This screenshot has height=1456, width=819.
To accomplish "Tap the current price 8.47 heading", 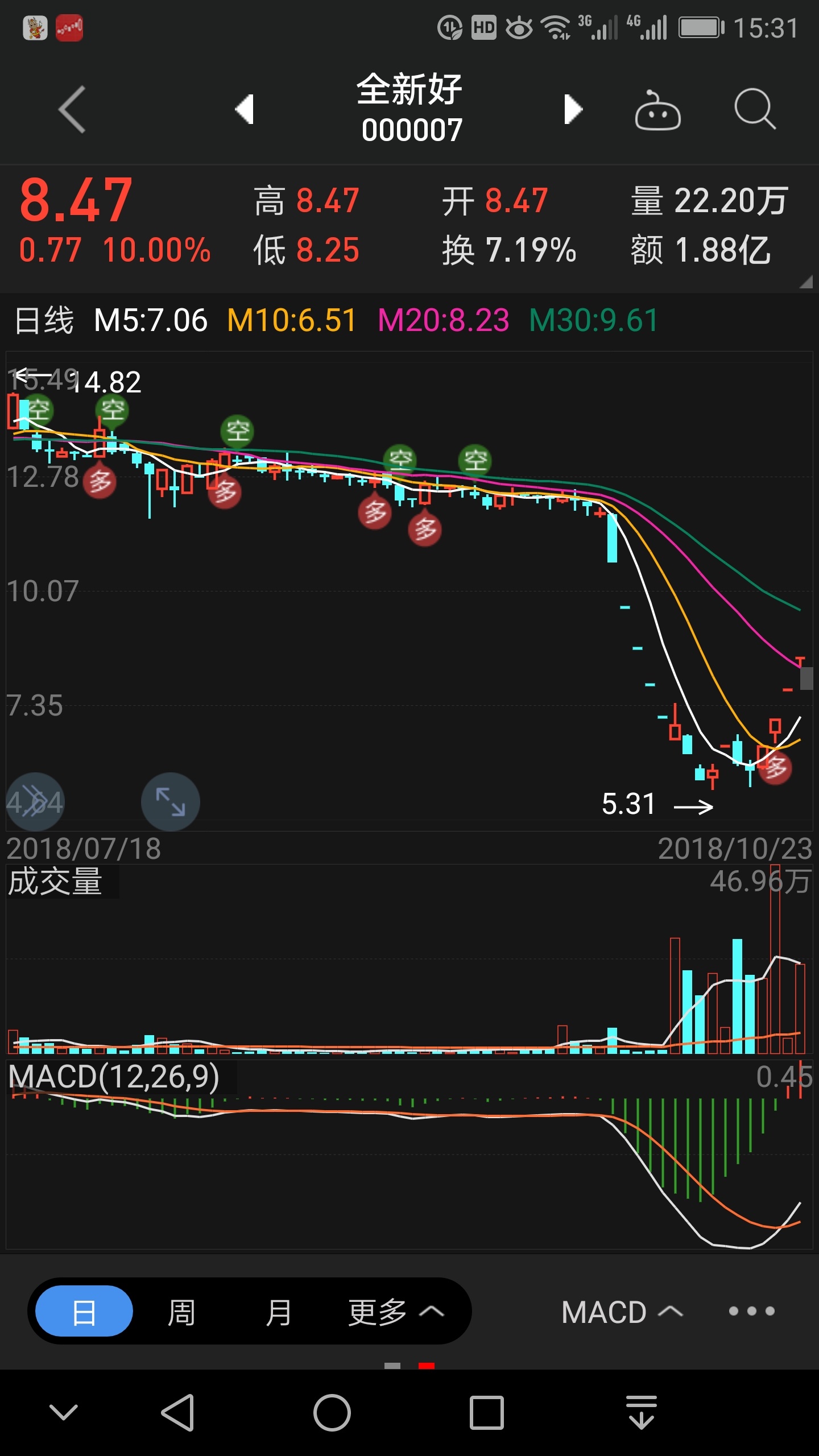I will pyautogui.click(x=76, y=200).
